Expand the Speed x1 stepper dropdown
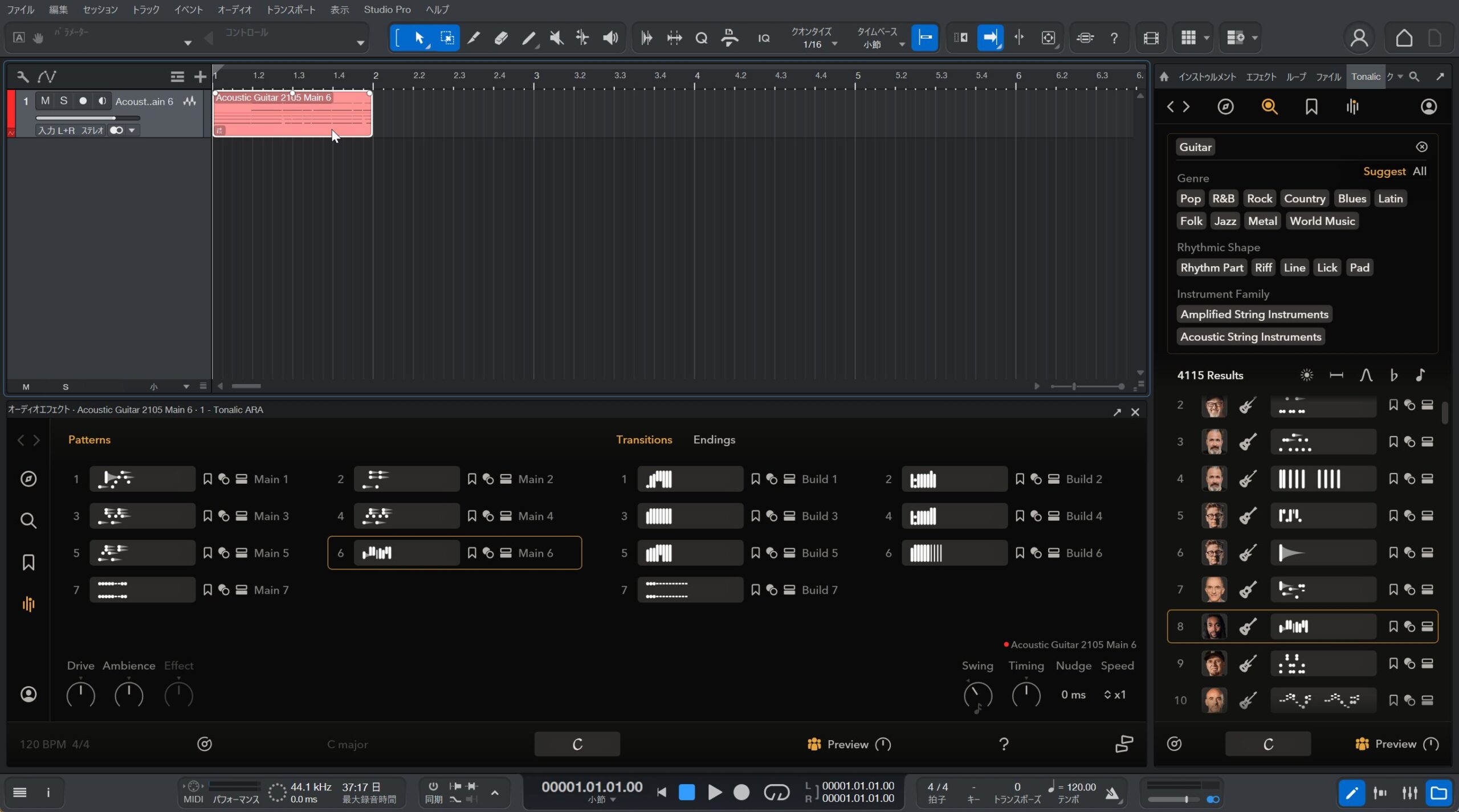Viewport: 1459px width, 812px height. (x=1114, y=695)
